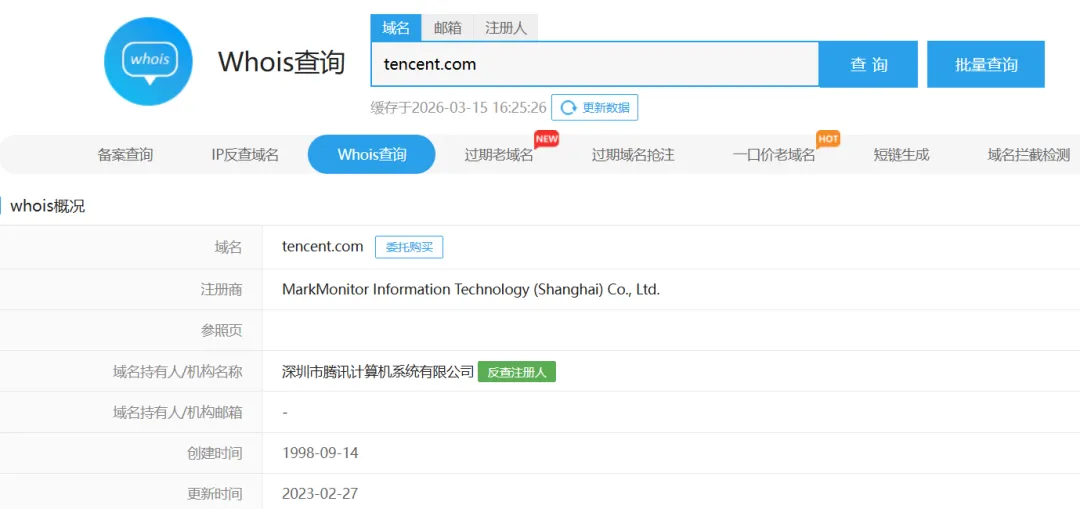Select the Whois查询 navigation pill
This screenshot has height=509, width=1080.
(372, 154)
